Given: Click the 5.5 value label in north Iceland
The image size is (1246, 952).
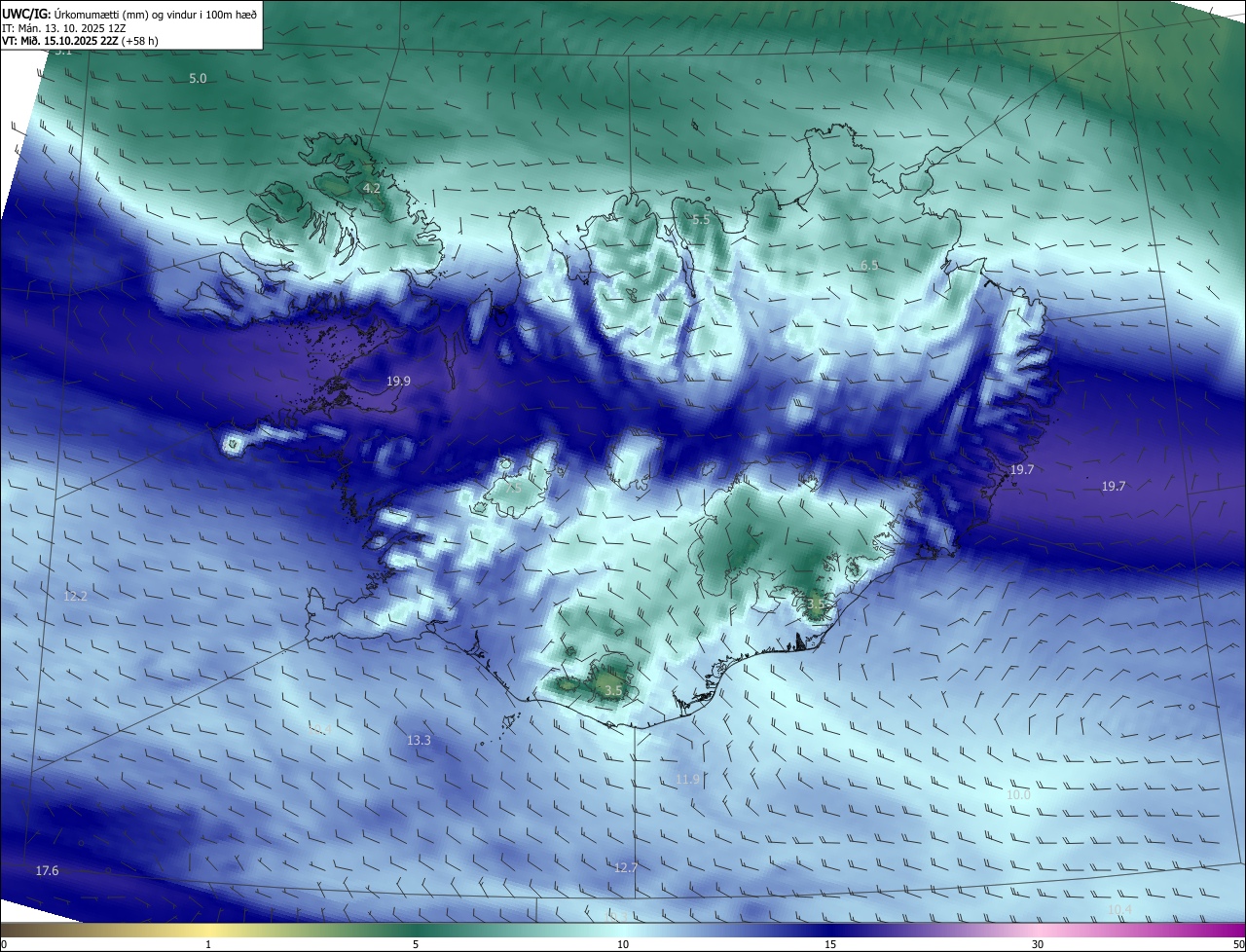Looking at the screenshot, I should coord(701,220).
